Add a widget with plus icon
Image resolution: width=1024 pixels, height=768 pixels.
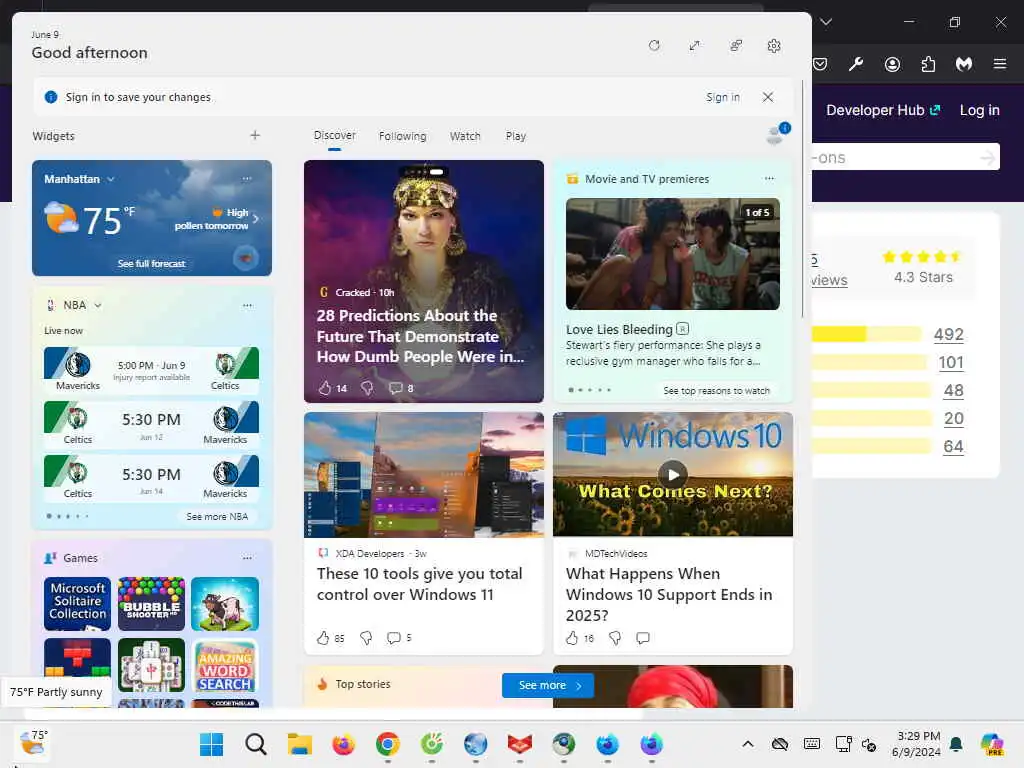255,135
